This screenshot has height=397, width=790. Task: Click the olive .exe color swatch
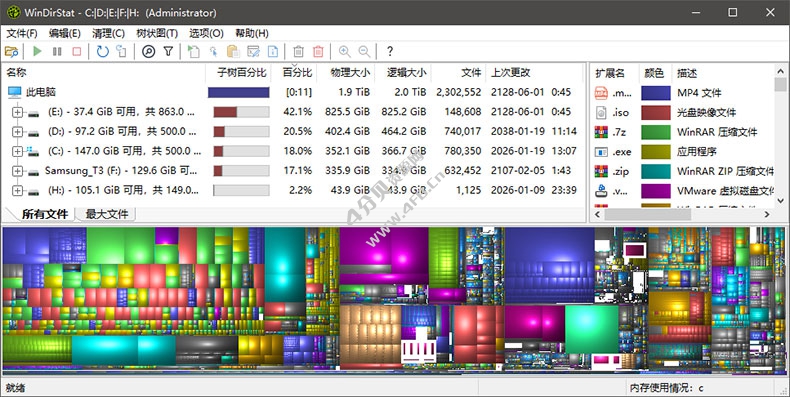(x=655, y=152)
